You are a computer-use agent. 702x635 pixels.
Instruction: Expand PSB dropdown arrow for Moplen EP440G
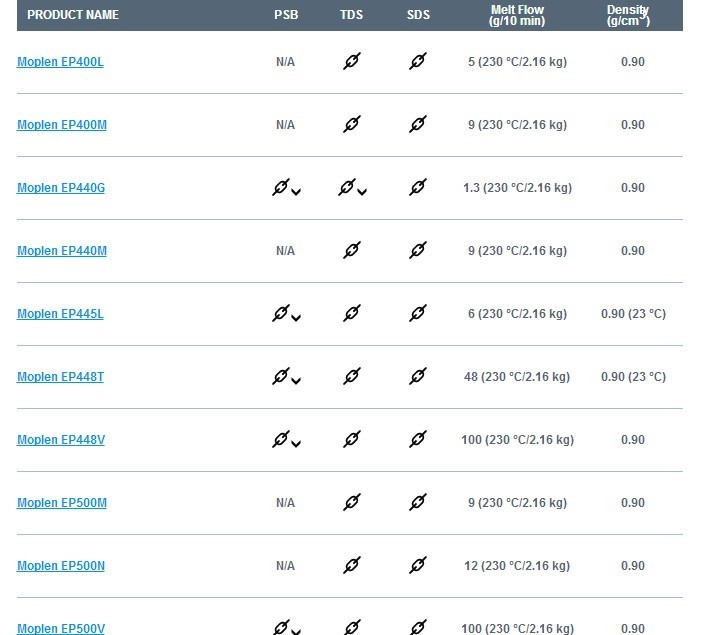(296, 192)
